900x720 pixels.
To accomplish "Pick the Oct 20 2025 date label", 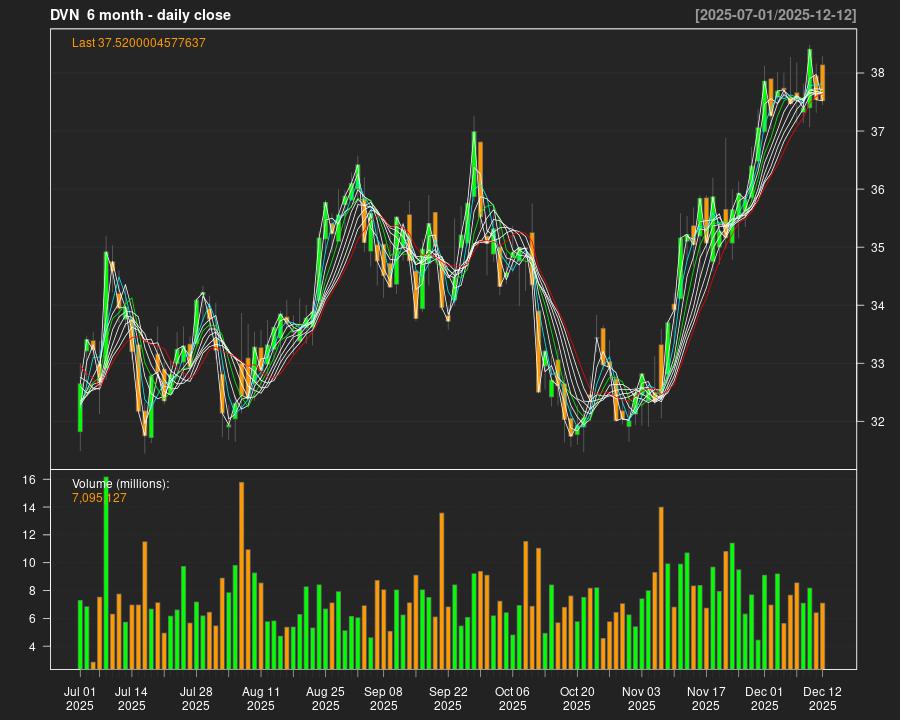I will (577, 698).
